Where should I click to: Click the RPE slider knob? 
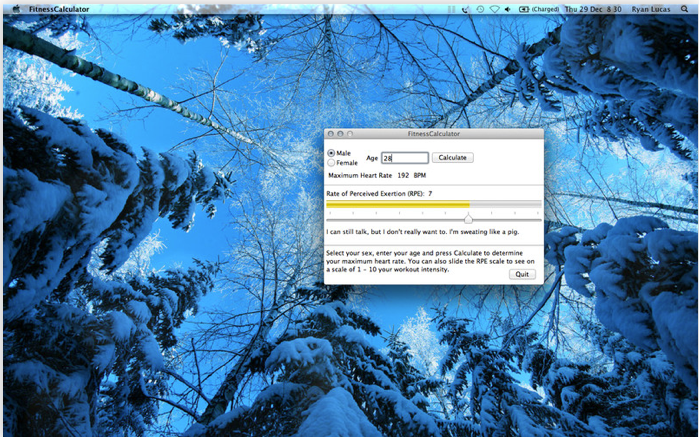pyautogui.click(x=468, y=219)
